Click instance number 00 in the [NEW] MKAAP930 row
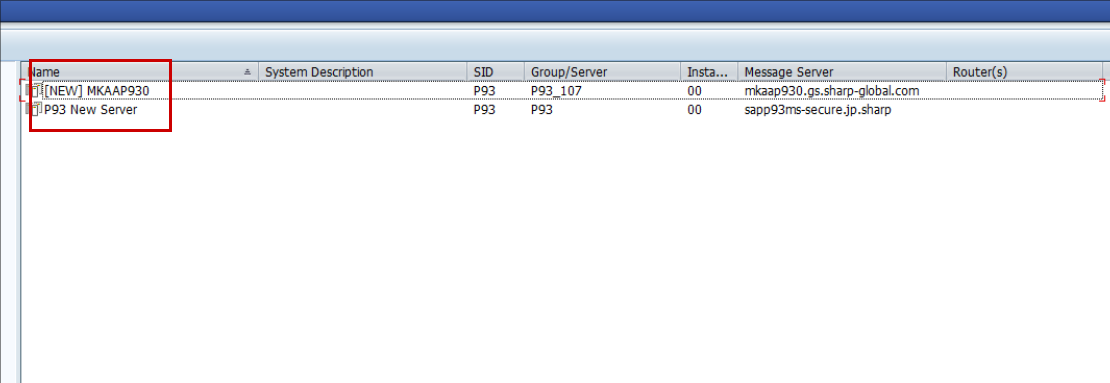 click(x=694, y=91)
